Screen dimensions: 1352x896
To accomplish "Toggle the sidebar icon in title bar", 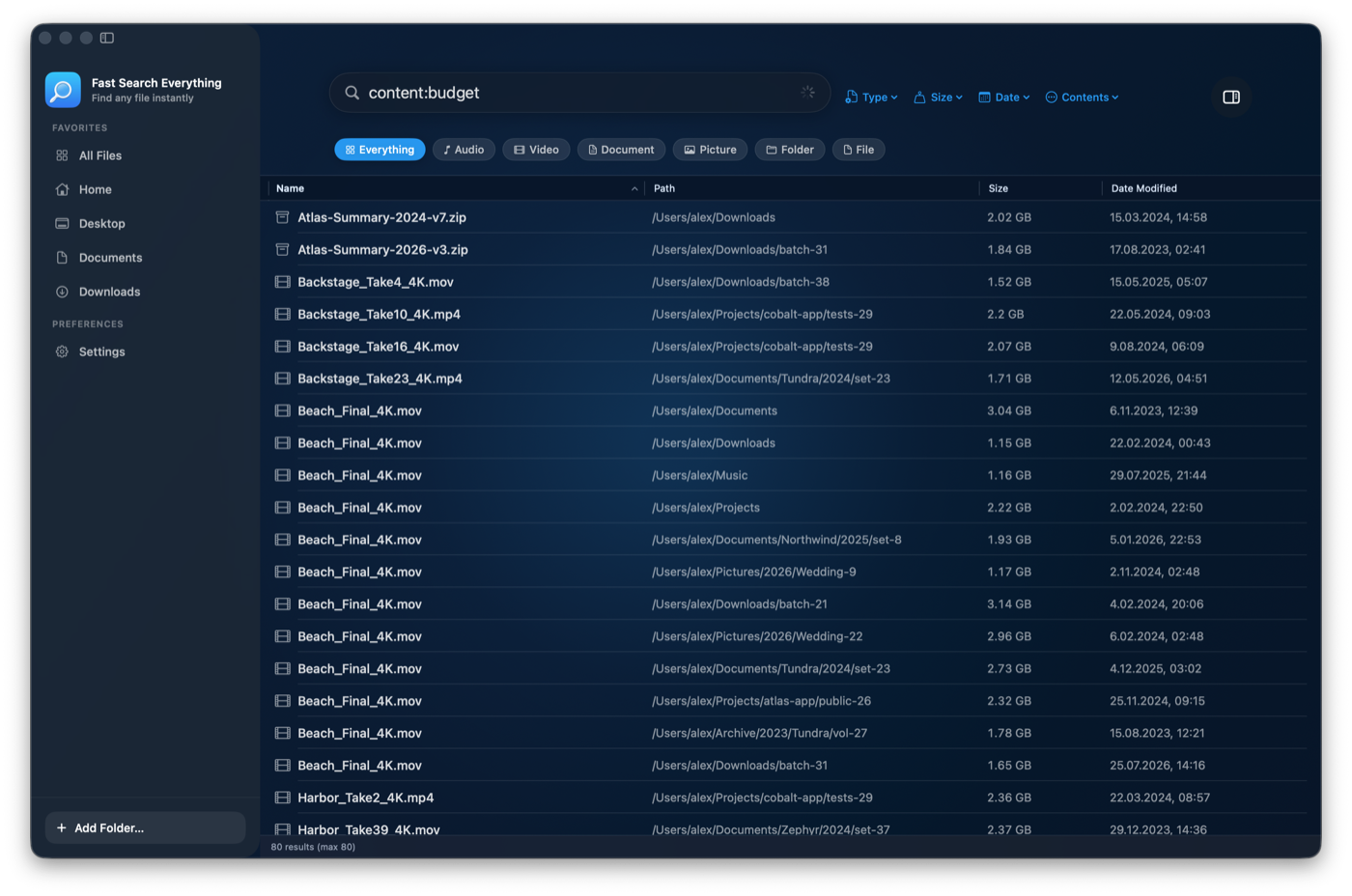I will 107,38.
